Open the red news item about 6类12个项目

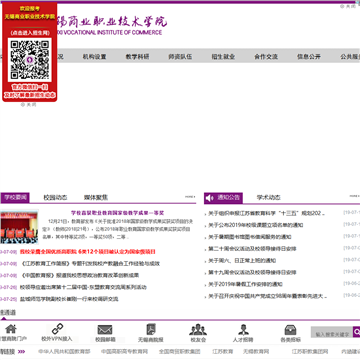pyautogui.click(x=88, y=252)
